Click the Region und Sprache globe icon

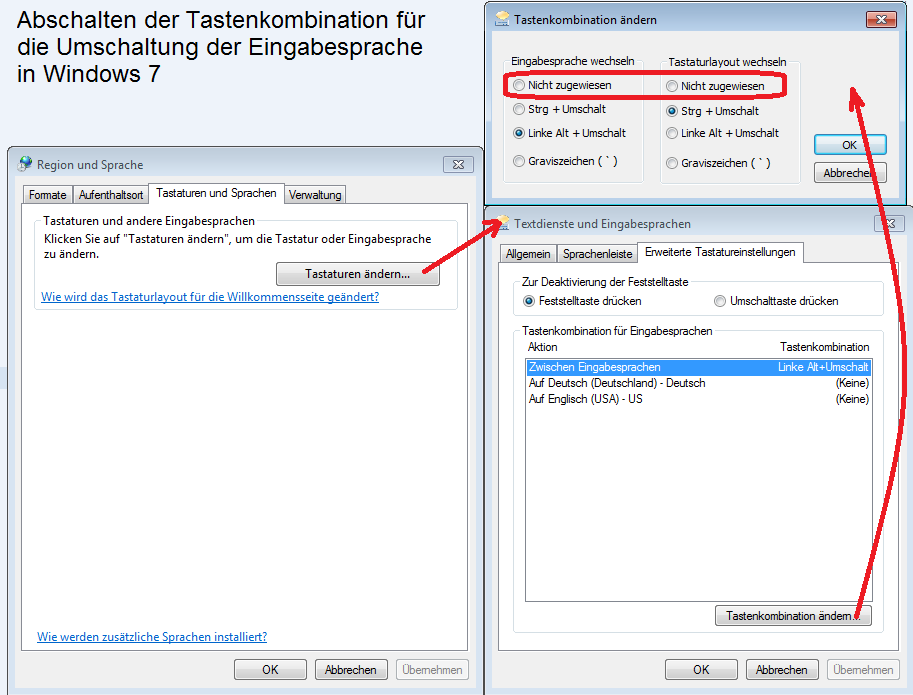coord(25,164)
